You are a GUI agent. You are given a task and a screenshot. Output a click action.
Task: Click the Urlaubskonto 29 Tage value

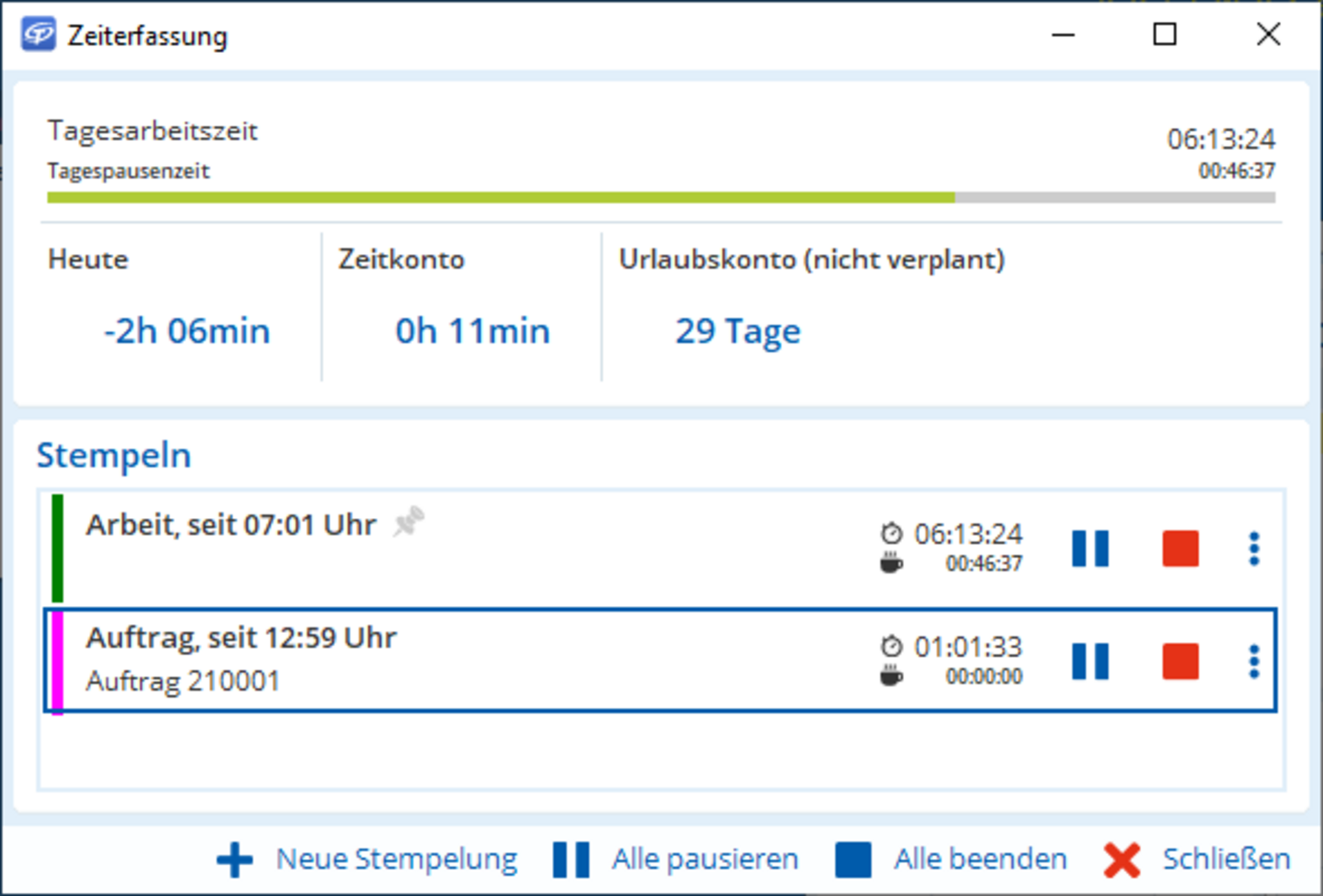[x=737, y=331]
